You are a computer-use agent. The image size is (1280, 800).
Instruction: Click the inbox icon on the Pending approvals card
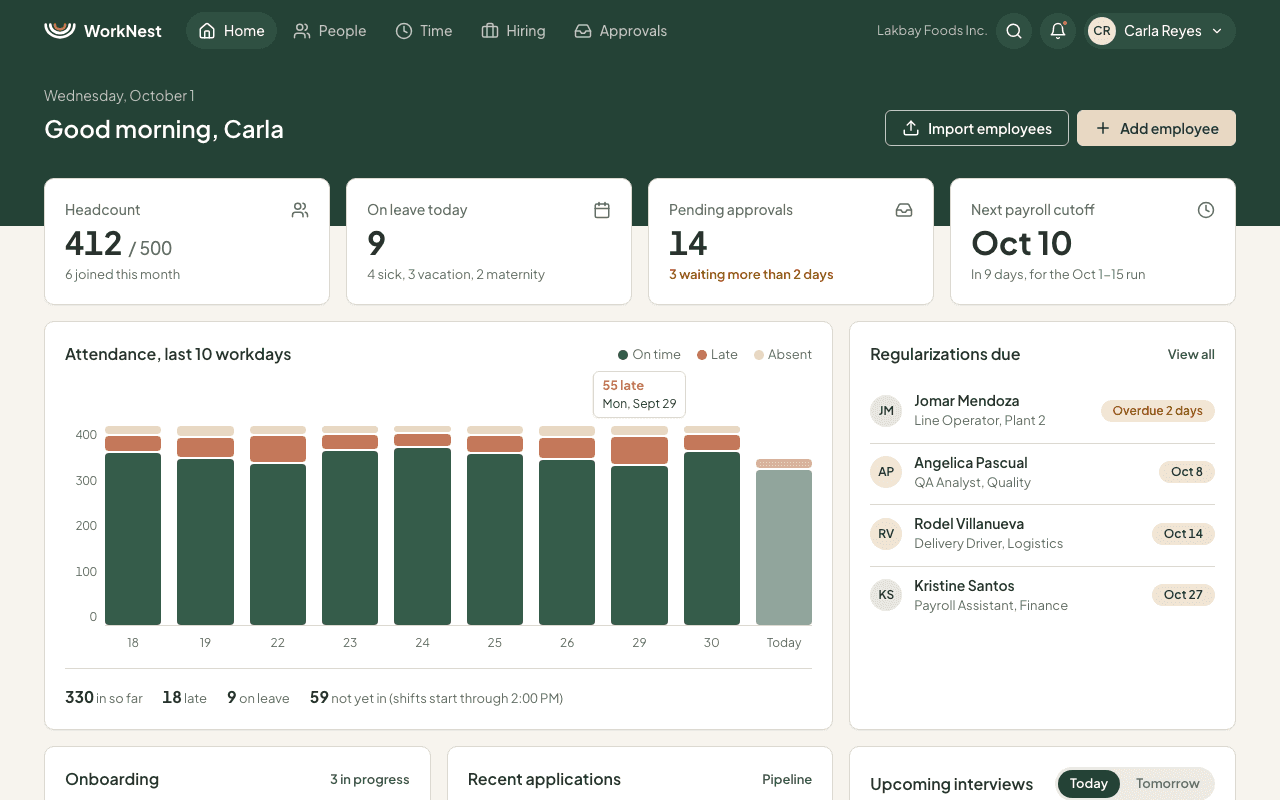[904, 210]
